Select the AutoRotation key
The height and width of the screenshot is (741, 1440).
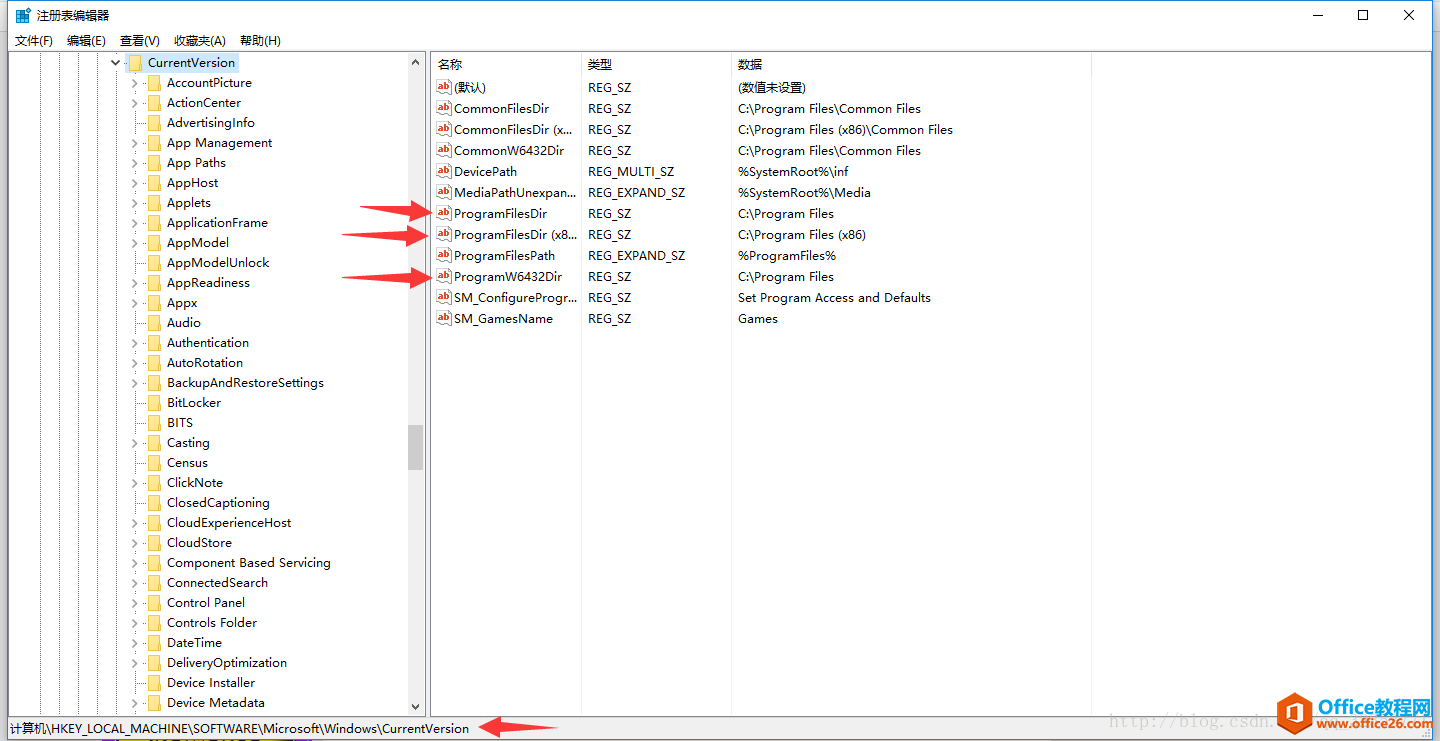pyautogui.click(x=205, y=363)
